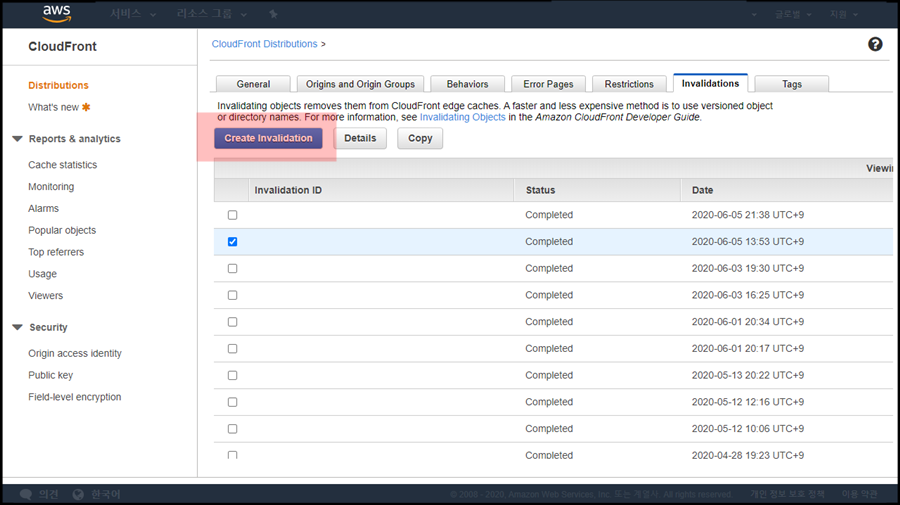
Task: Click the AWS logo
Action: click(55, 14)
